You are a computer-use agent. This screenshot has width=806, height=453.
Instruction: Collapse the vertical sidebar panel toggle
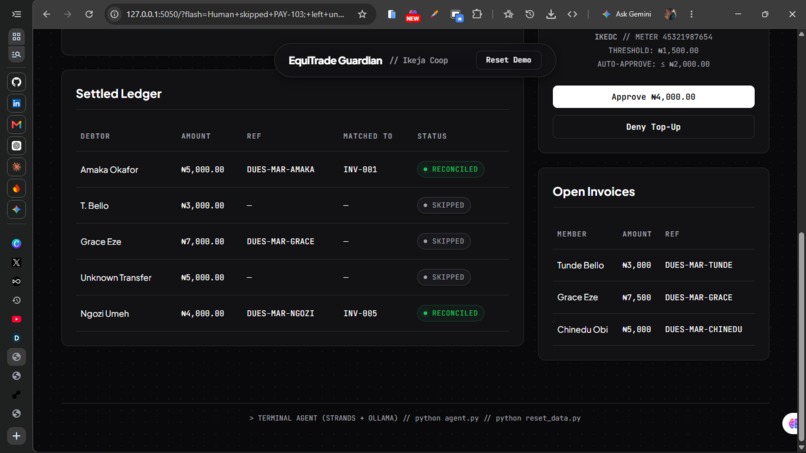click(16, 14)
